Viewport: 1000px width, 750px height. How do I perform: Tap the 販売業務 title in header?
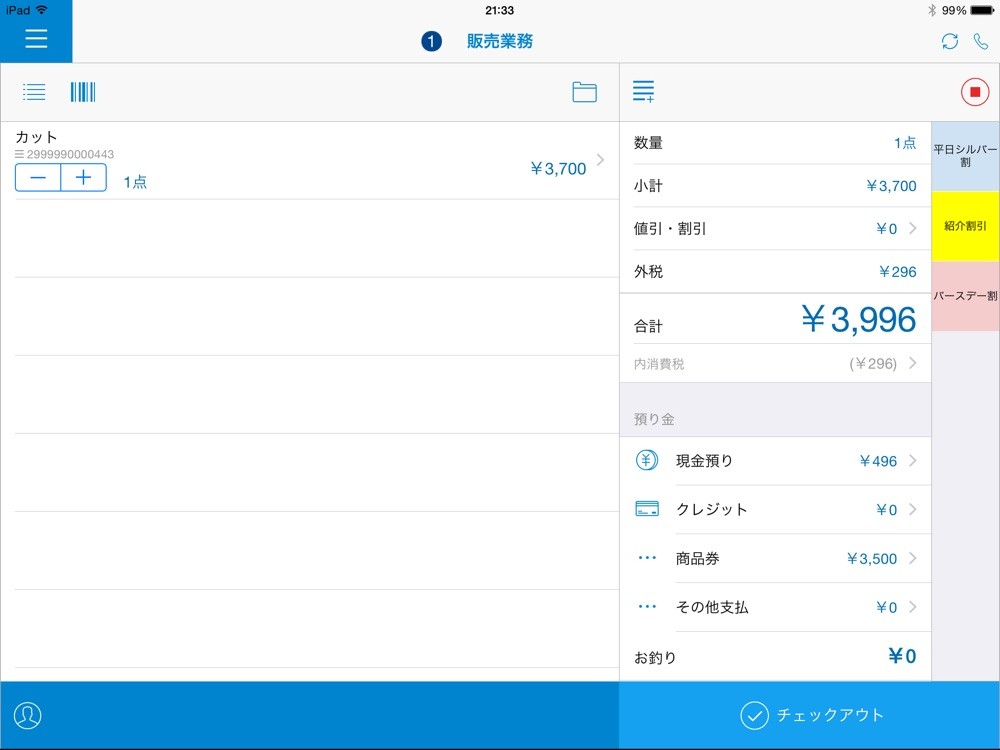point(499,41)
